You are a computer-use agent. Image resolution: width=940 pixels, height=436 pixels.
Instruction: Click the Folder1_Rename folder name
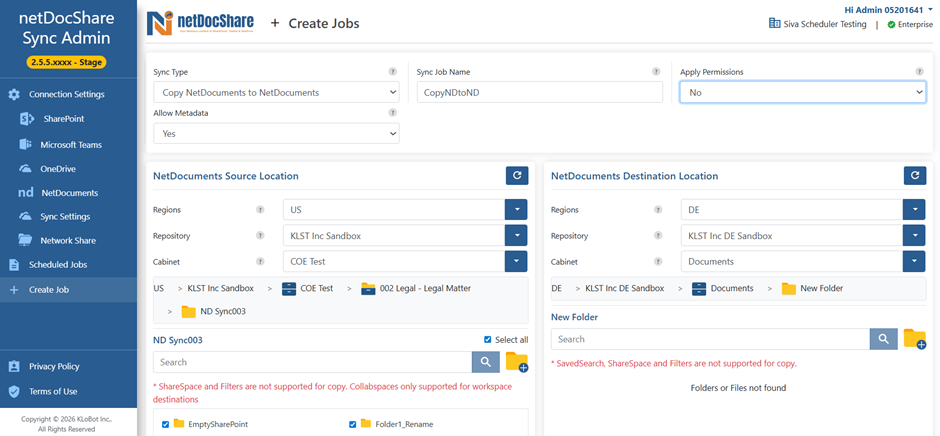pyautogui.click(x=404, y=425)
